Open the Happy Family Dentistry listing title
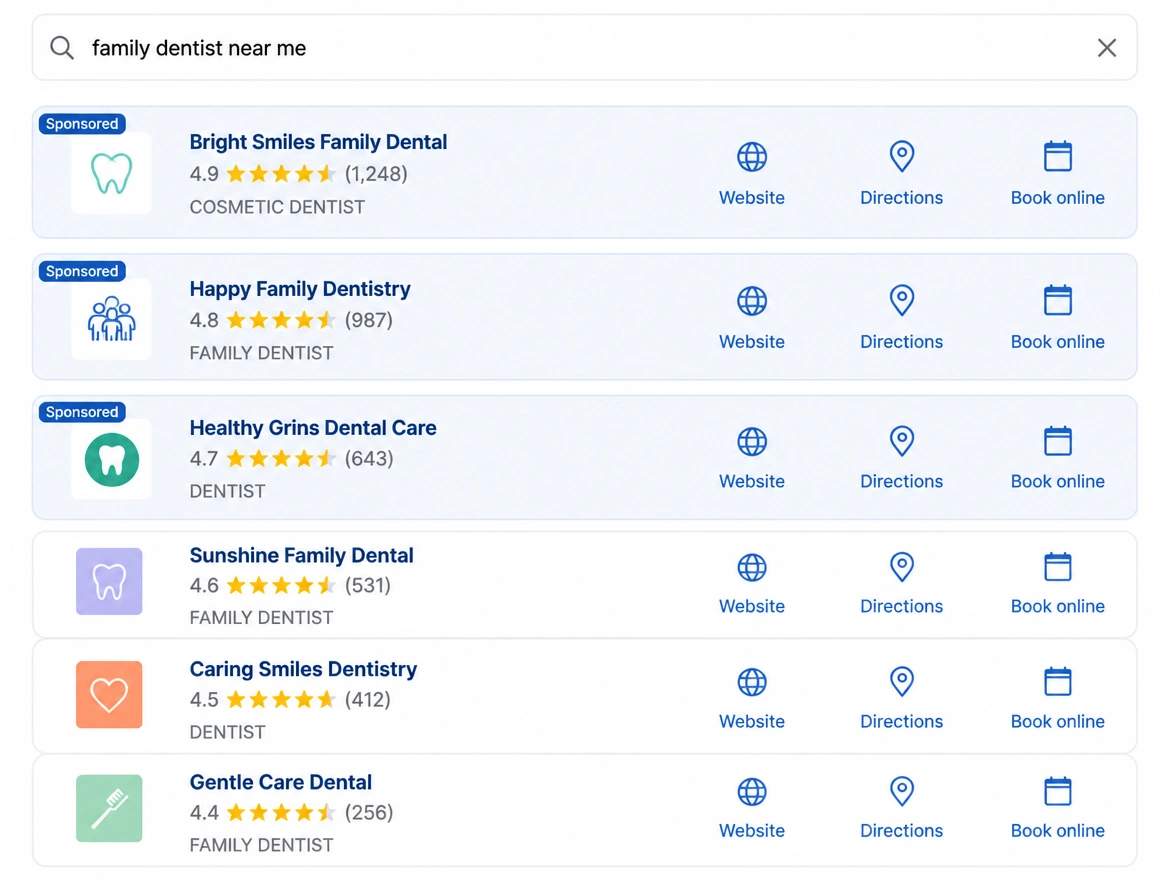The image size is (1168, 880). coord(299,288)
